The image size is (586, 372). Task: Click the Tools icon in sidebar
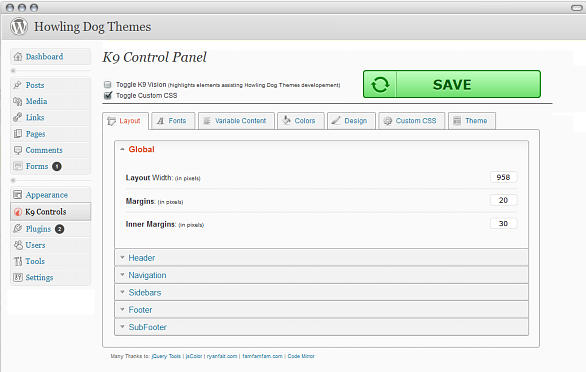(x=18, y=261)
